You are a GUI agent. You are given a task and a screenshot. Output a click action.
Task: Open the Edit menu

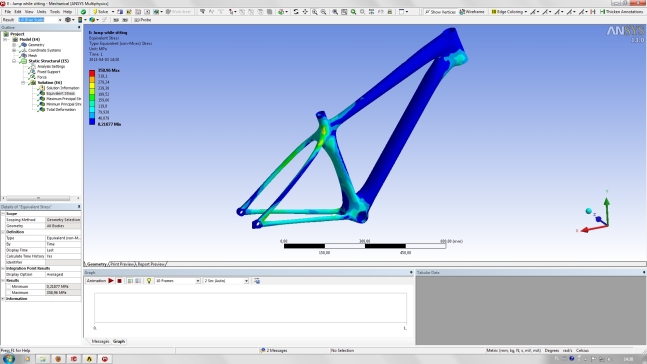[x=18, y=12]
